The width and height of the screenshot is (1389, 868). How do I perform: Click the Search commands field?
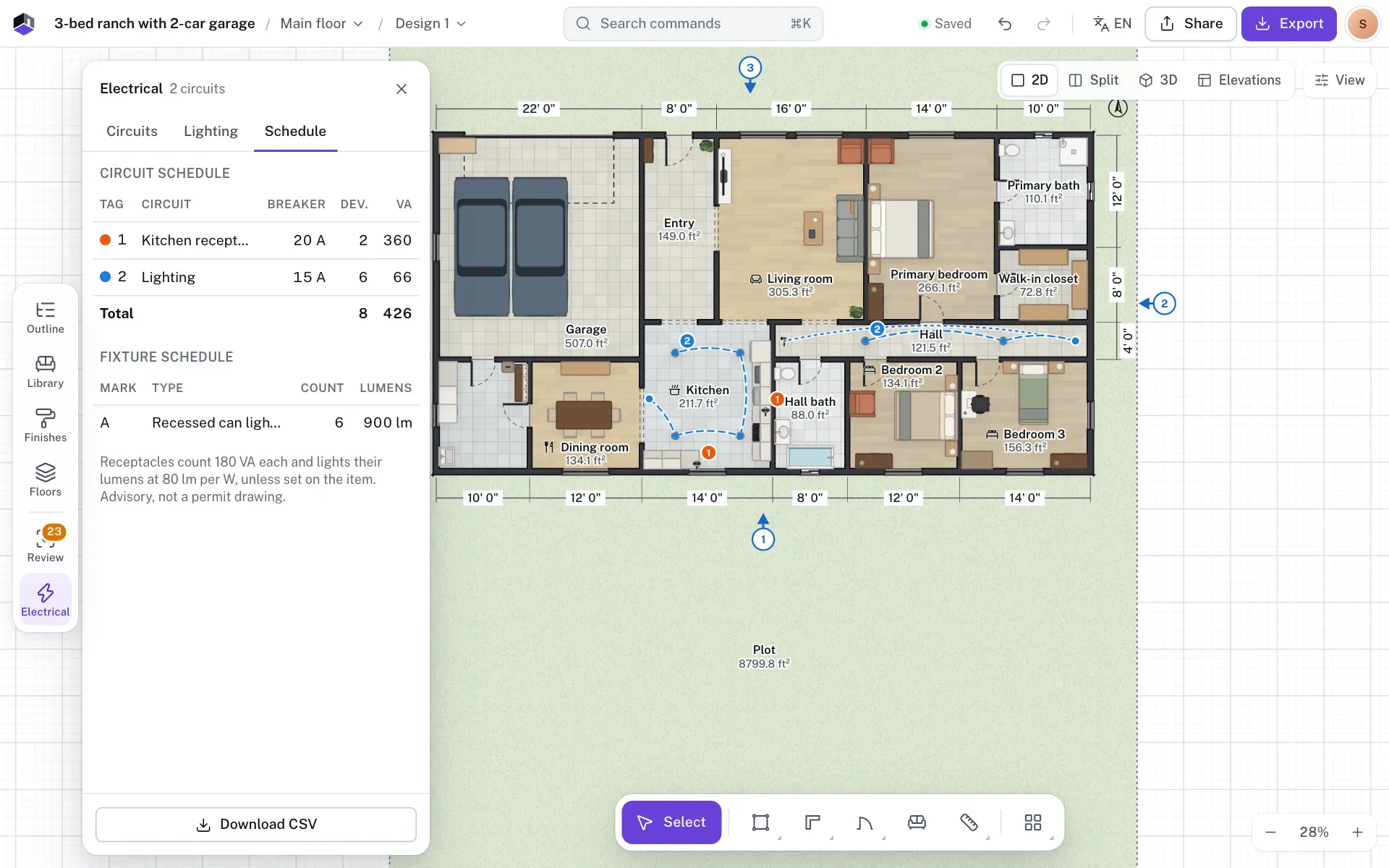click(x=693, y=24)
